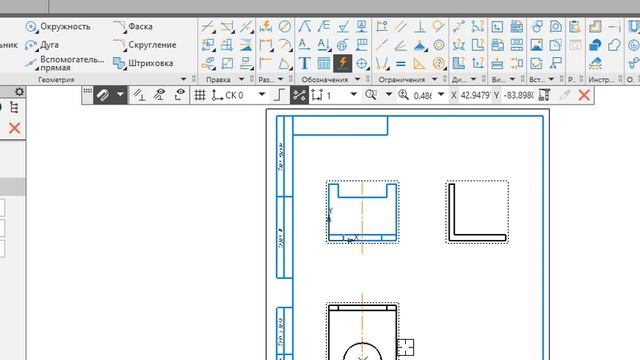640x360 pixels.
Task: Toggle the snapping magnet button
Action: point(103,95)
